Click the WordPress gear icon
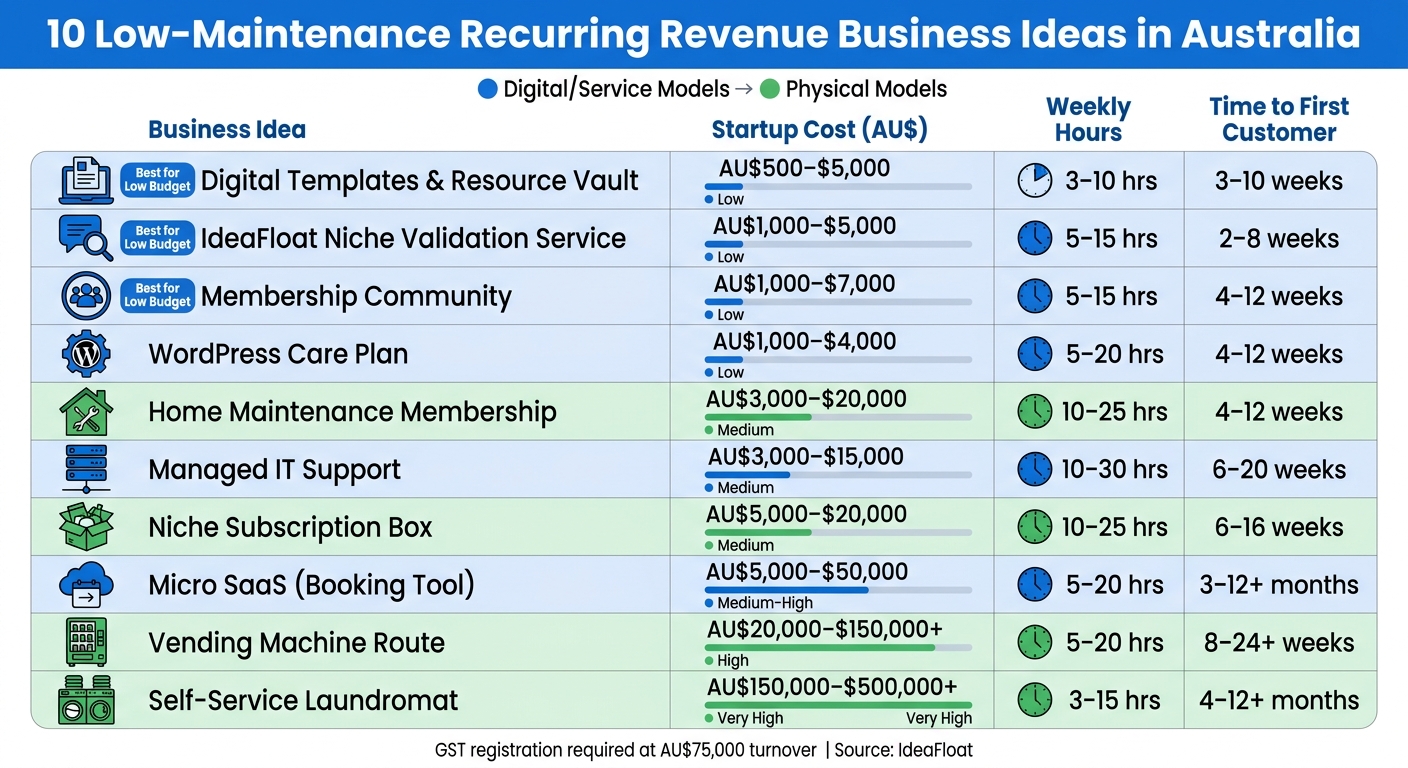1408x768 pixels. [x=86, y=353]
